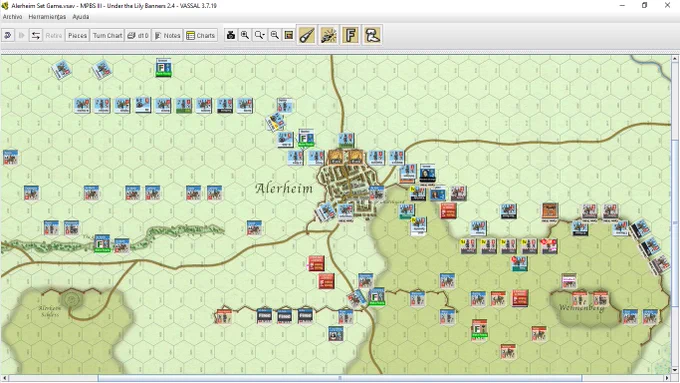Viewport: 680px width, 383px height.
Task: Open the Ayuda menu
Action: (81, 16)
